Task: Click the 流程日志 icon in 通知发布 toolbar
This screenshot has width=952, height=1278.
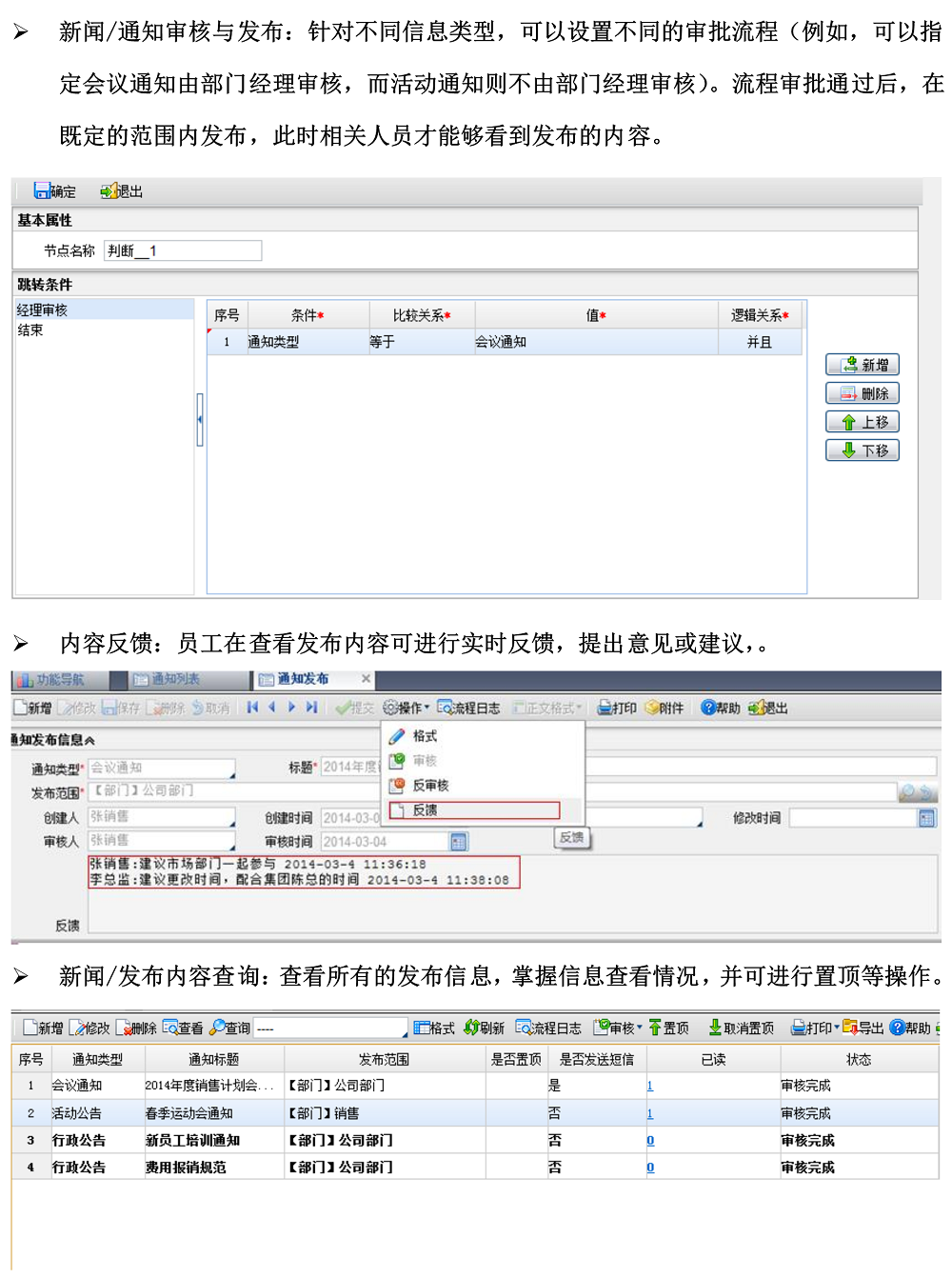Action: [445, 708]
